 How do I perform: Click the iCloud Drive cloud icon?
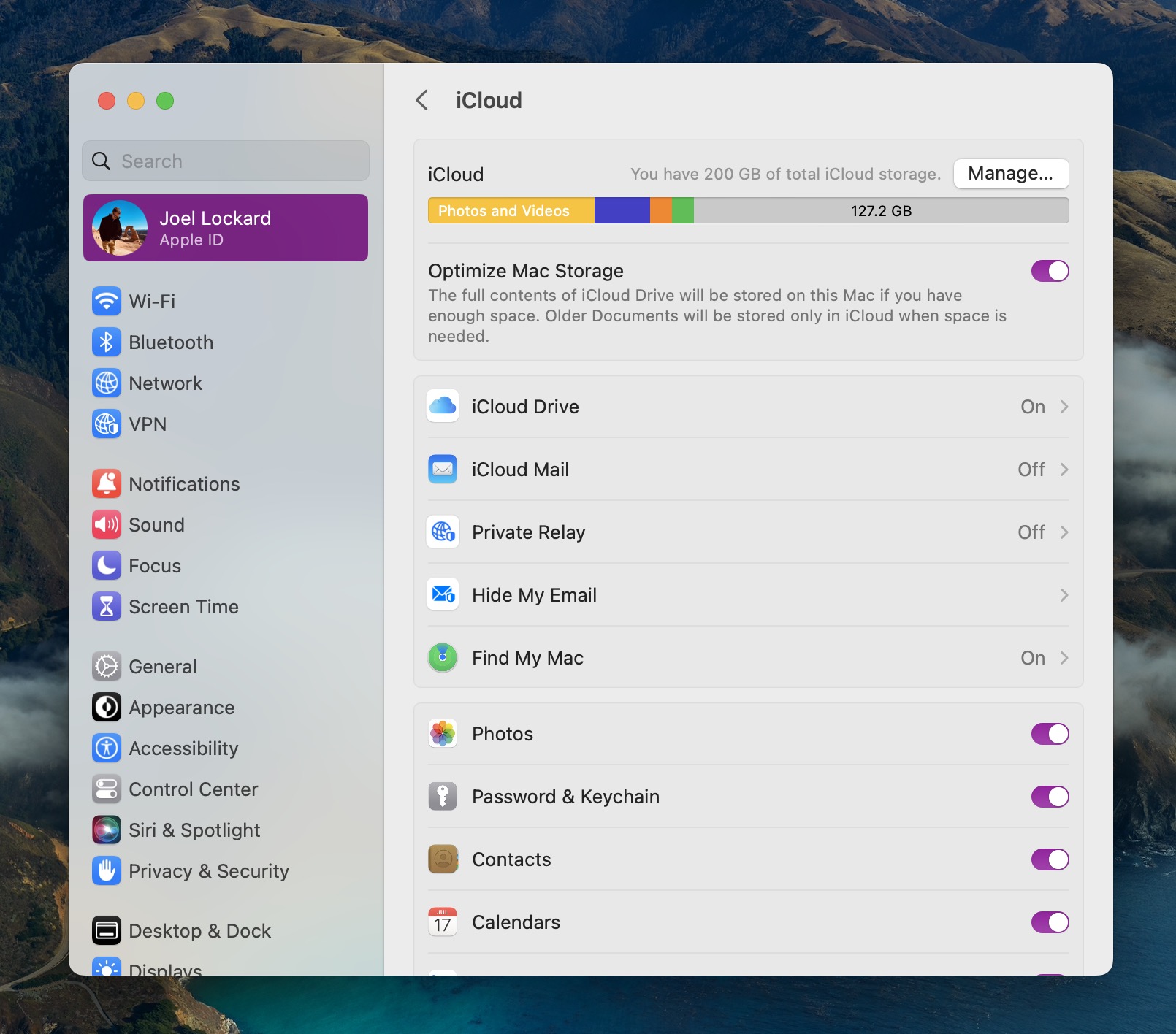coord(443,406)
